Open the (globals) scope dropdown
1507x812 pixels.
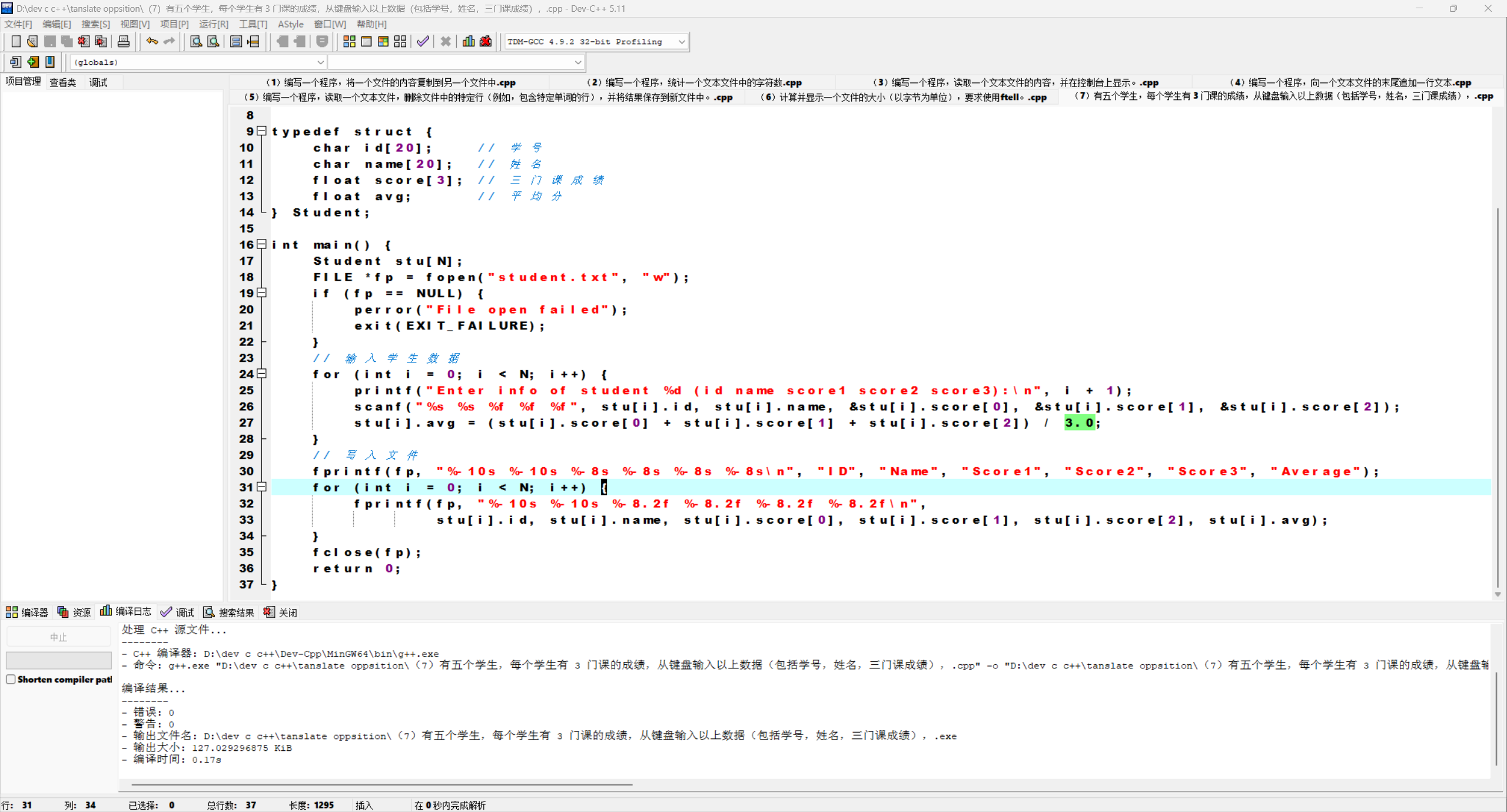pyautogui.click(x=320, y=62)
